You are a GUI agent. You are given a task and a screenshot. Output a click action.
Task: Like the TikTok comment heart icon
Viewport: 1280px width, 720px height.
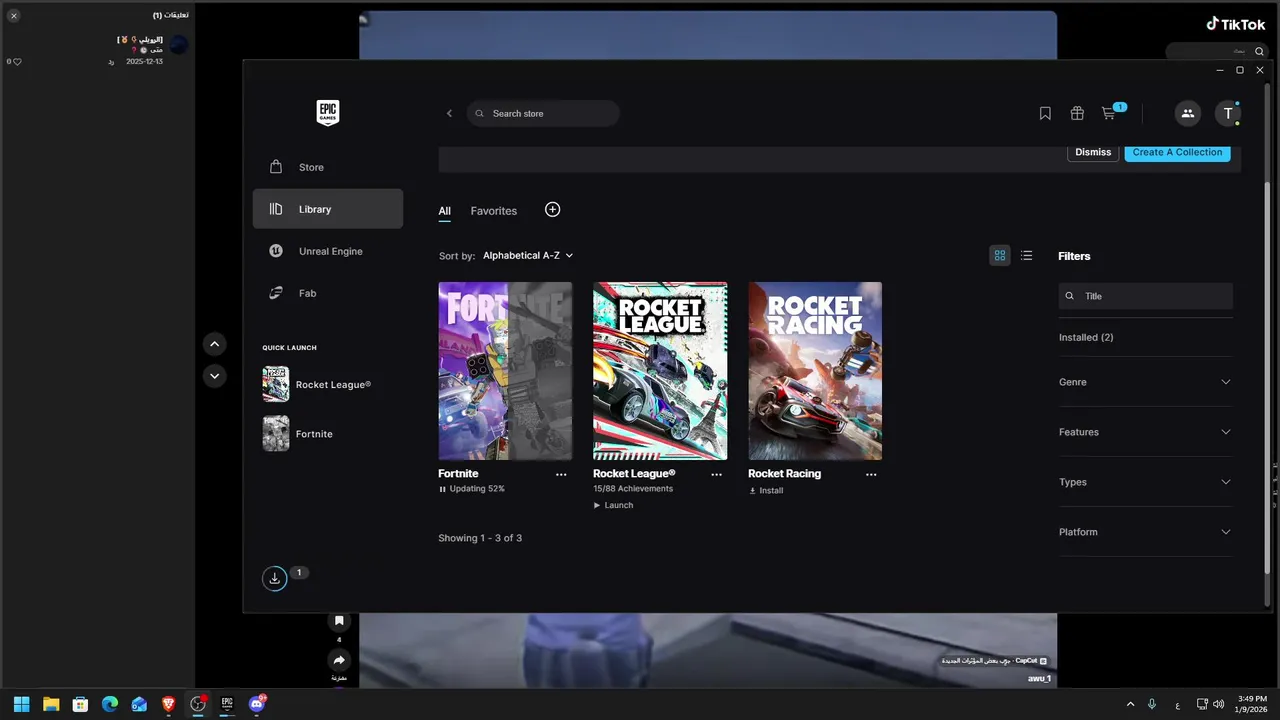(x=17, y=62)
